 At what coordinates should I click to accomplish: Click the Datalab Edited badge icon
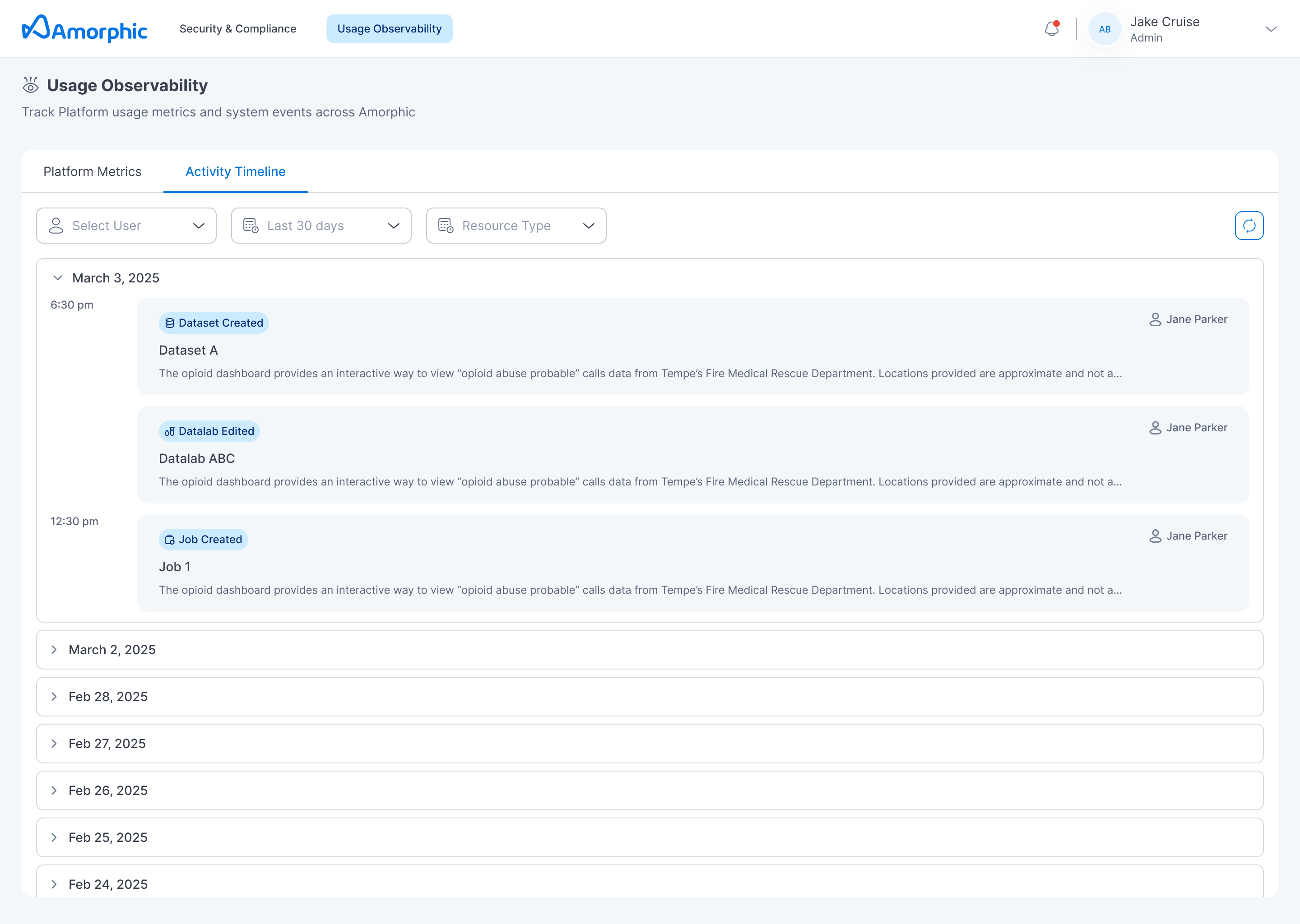click(x=170, y=431)
